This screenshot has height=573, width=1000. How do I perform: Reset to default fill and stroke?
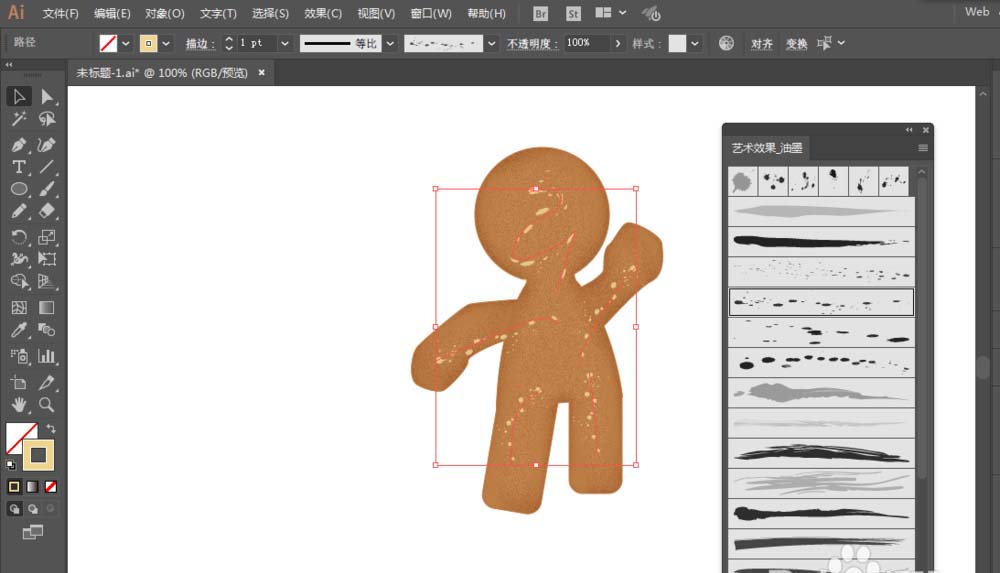(x=11, y=465)
